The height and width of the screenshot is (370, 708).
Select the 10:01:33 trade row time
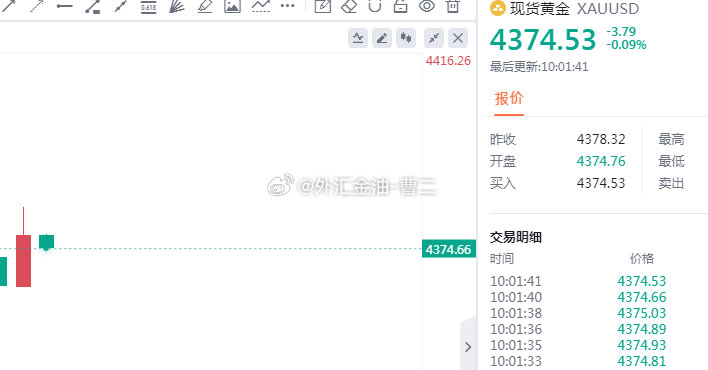(516, 361)
